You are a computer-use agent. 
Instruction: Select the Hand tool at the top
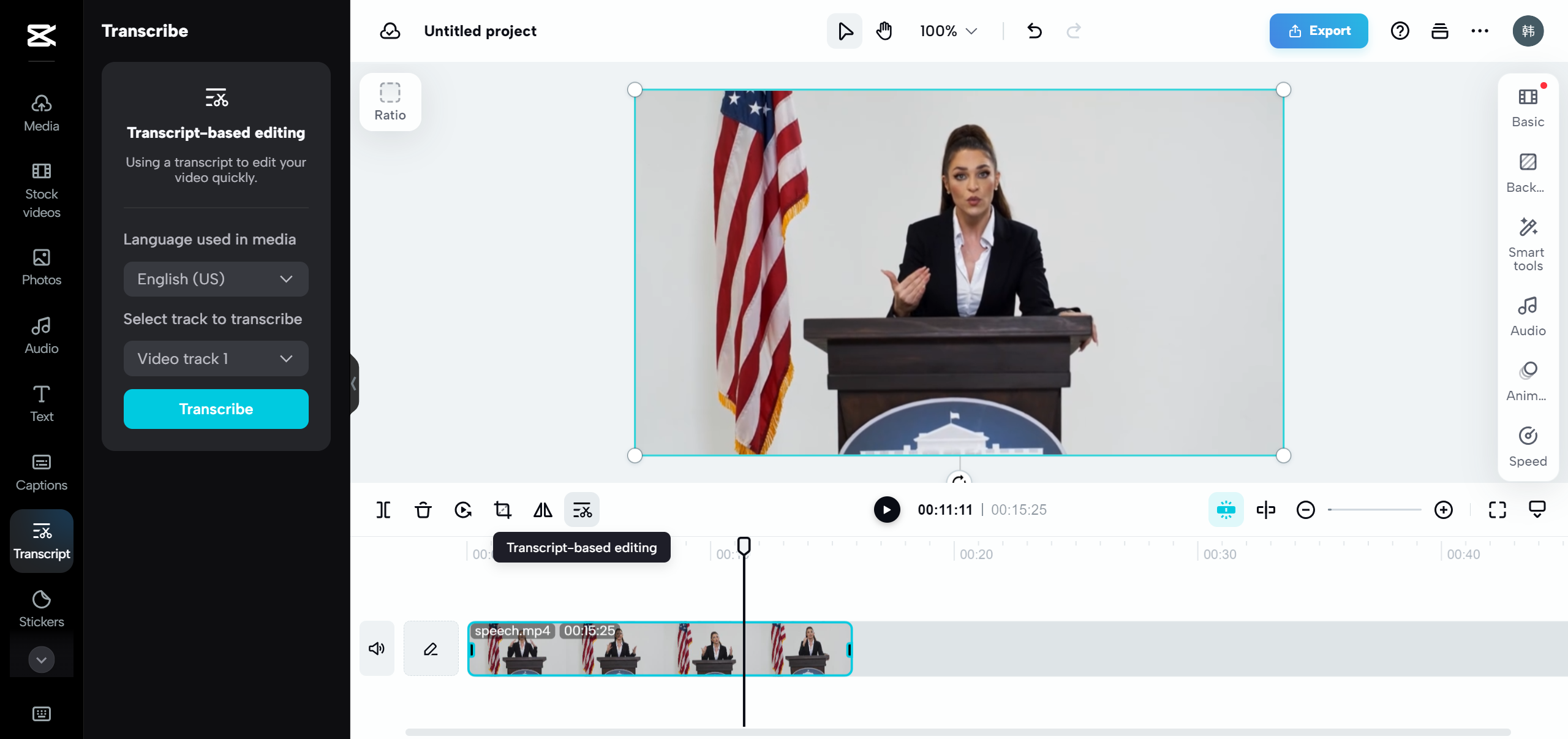point(884,31)
